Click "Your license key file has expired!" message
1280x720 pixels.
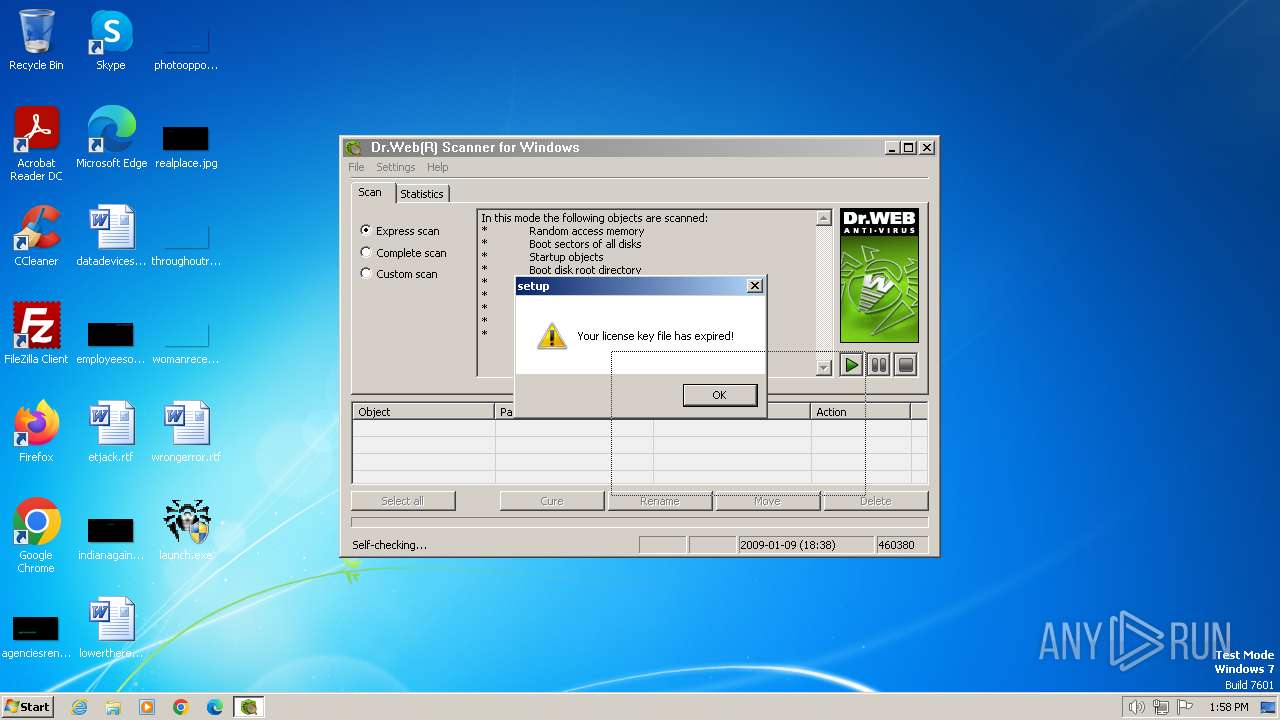point(655,336)
